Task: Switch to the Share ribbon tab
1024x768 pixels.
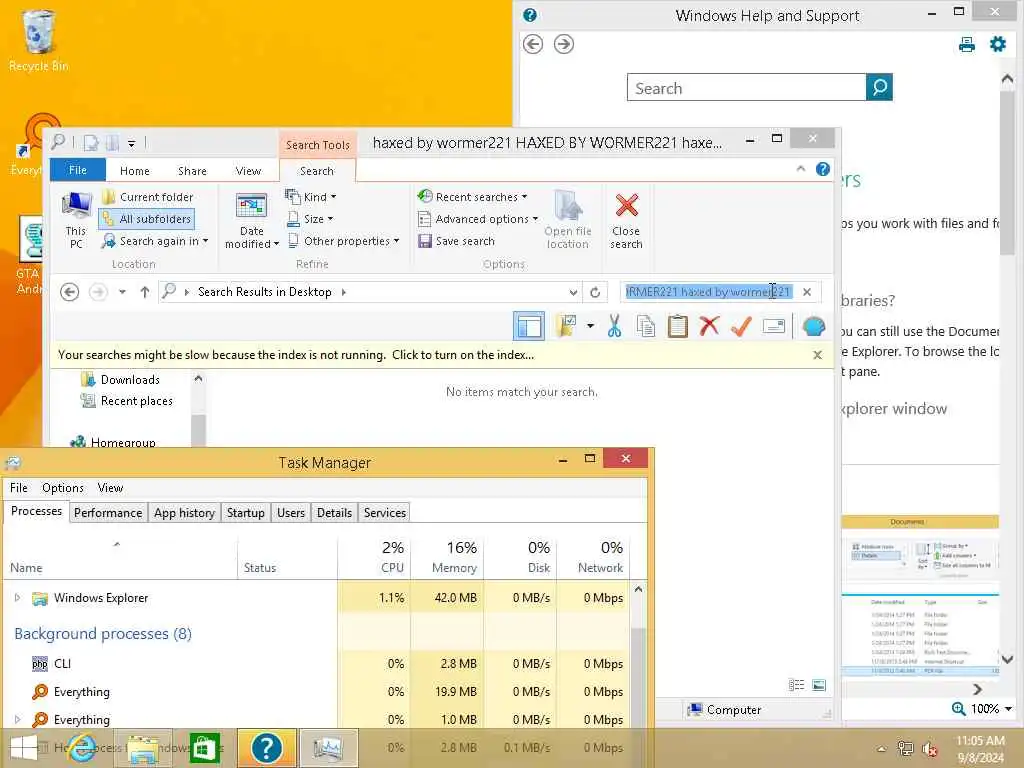Action: point(192,170)
